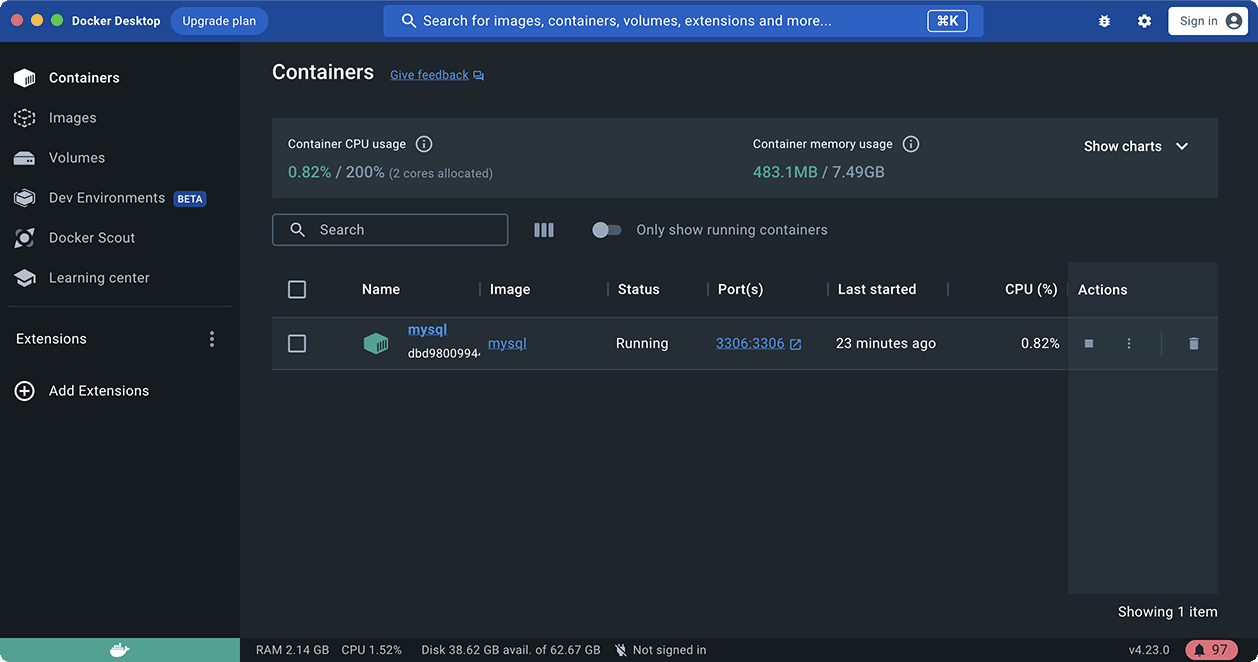Open the Extensions overflow menu

click(x=211, y=338)
